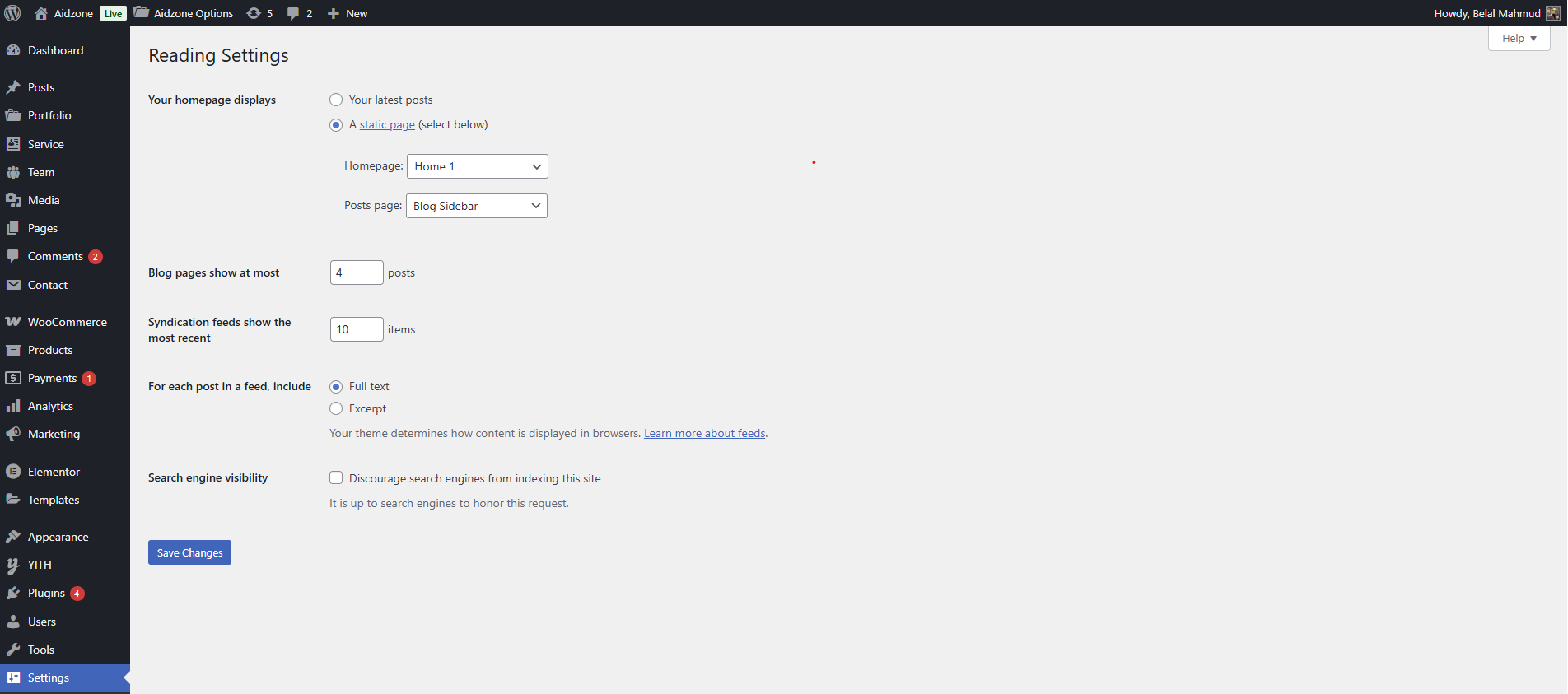Screen dimensions: 1568x694
Task: Click the Save Changes button
Action: [189, 552]
